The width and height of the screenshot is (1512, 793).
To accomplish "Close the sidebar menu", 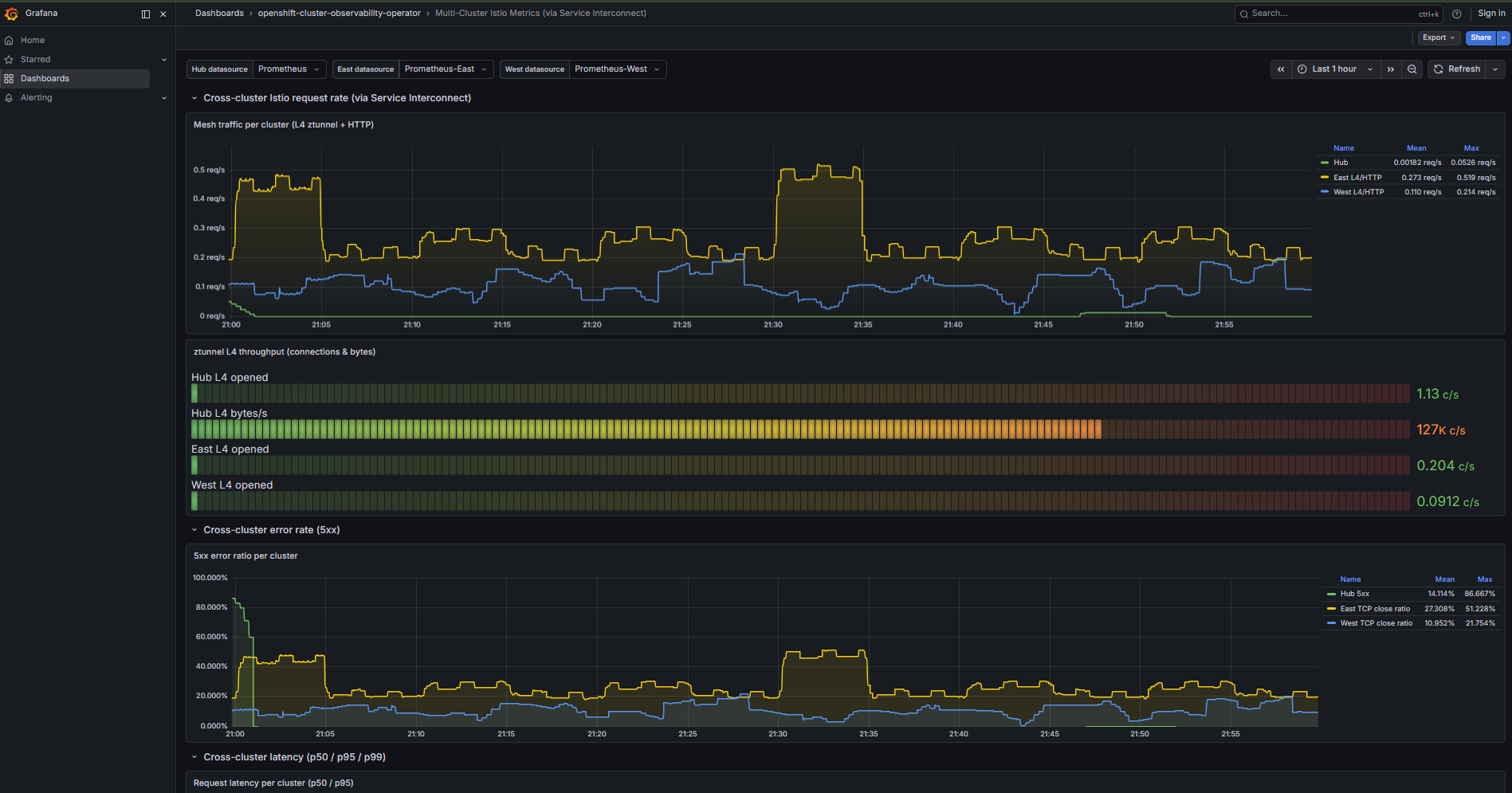I will (163, 14).
